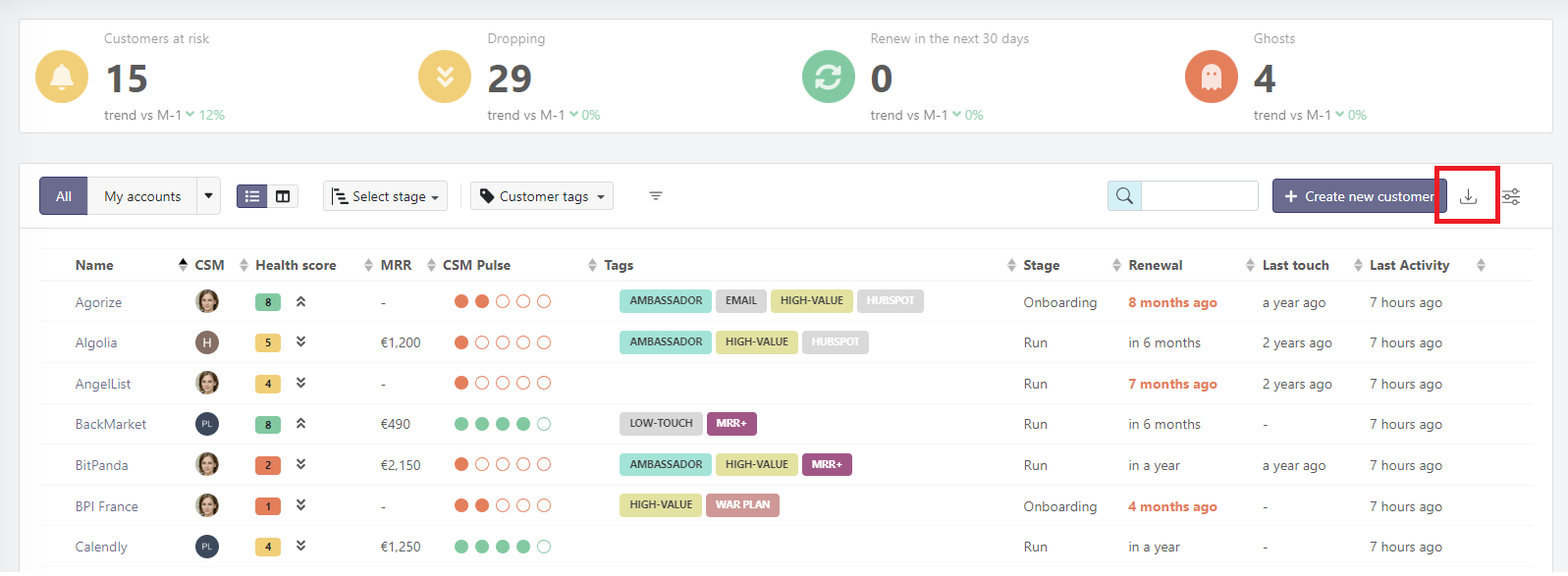Open the Select stage dropdown
The width and height of the screenshot is (1568, 576).
385,196
